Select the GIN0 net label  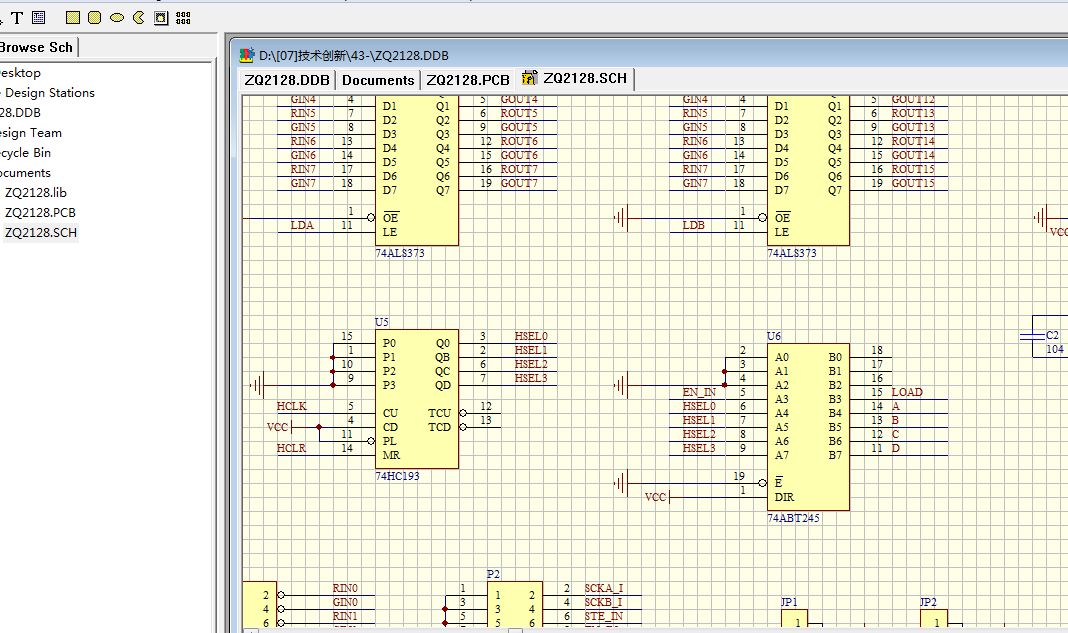[345, 602]
